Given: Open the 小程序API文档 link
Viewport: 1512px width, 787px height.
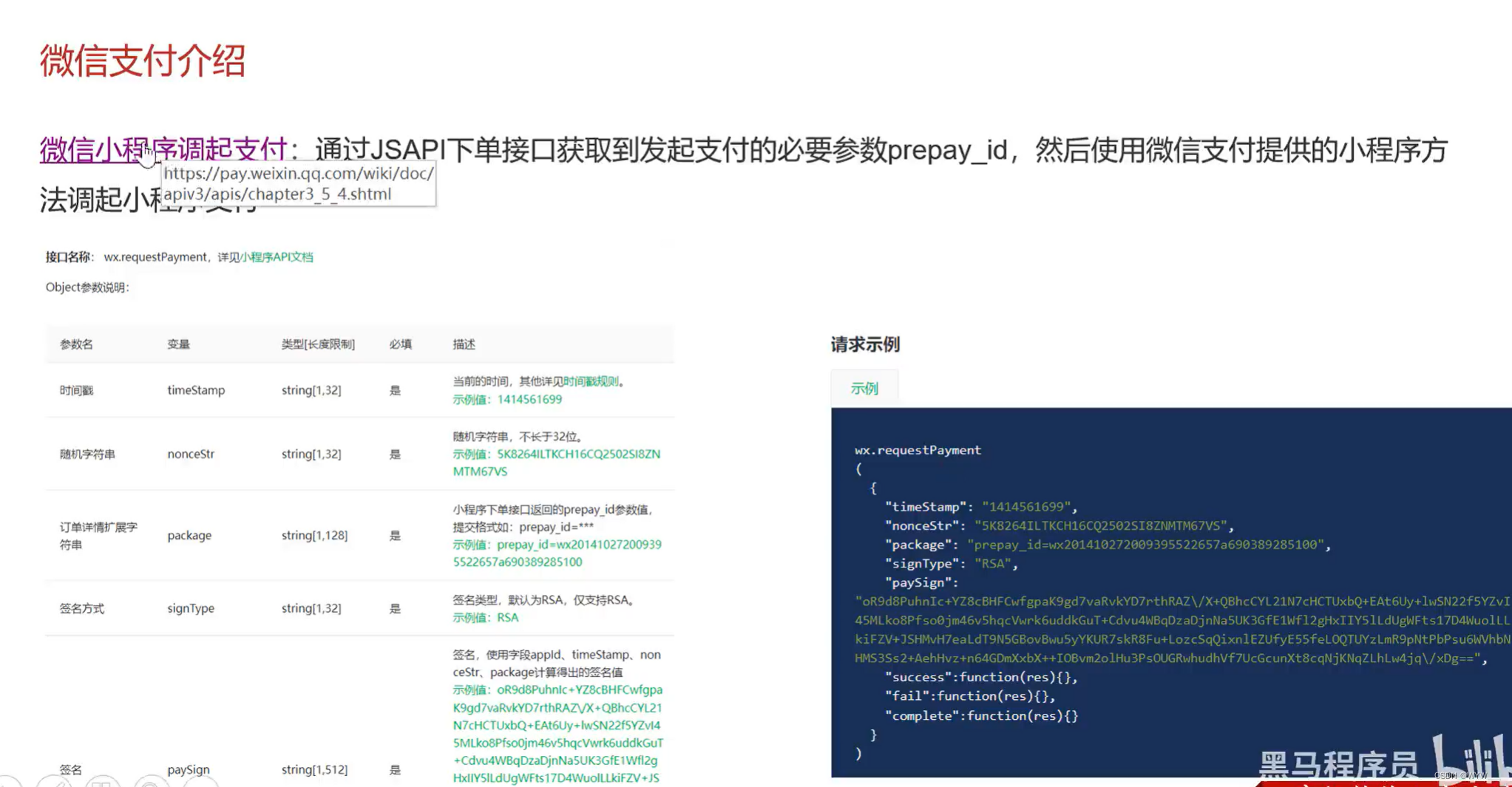Looking at the screenshot, I should [277, 257].
